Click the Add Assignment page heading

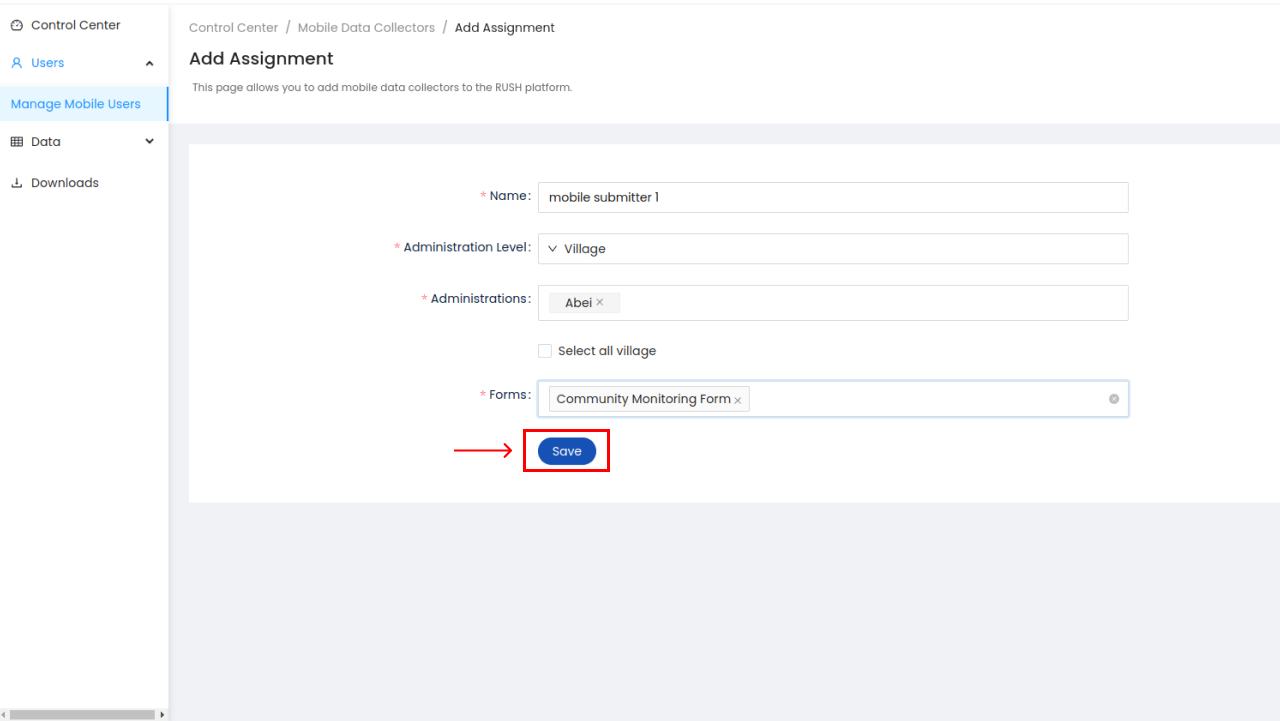click(x=261, y=59)
